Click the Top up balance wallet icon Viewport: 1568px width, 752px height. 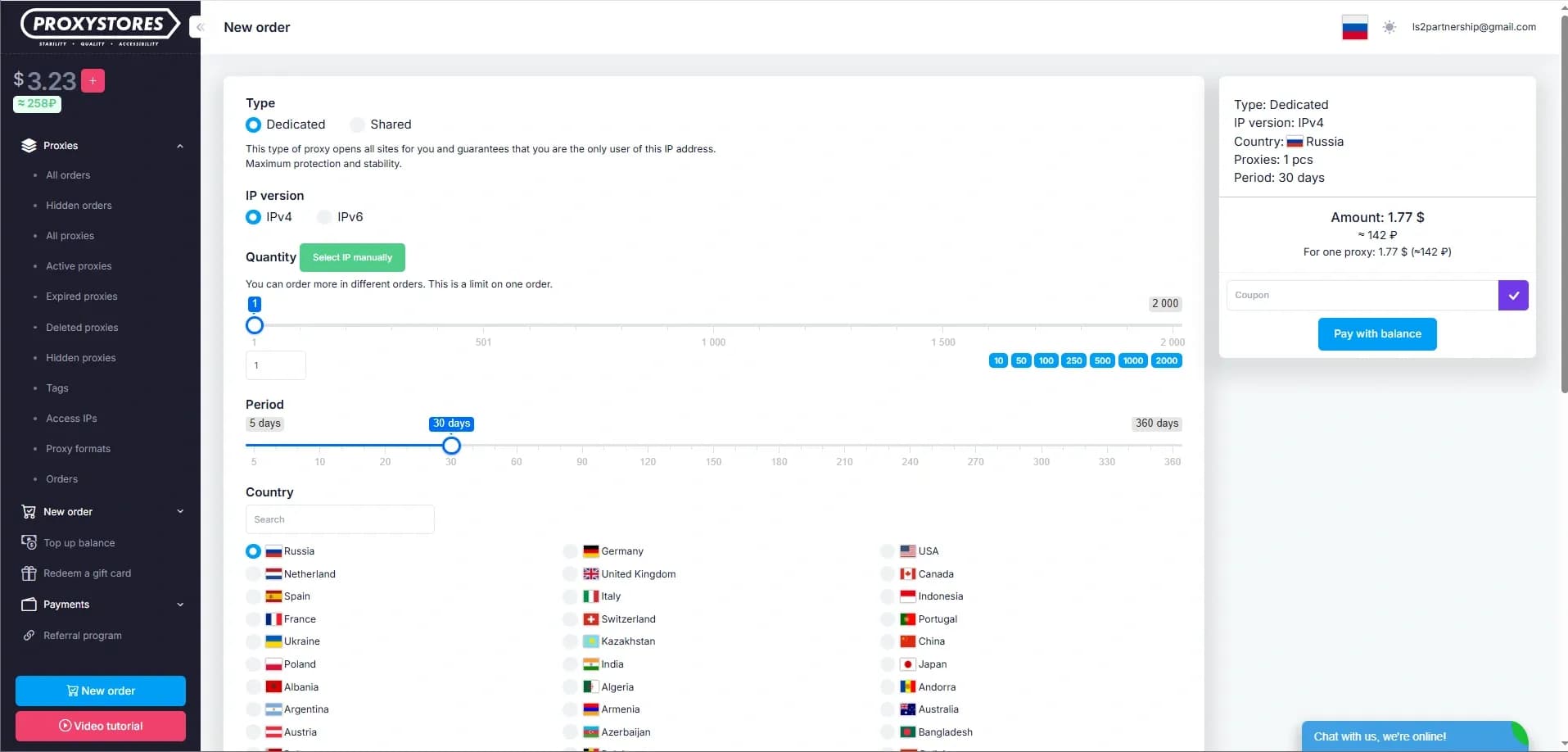tap(29, 543)
